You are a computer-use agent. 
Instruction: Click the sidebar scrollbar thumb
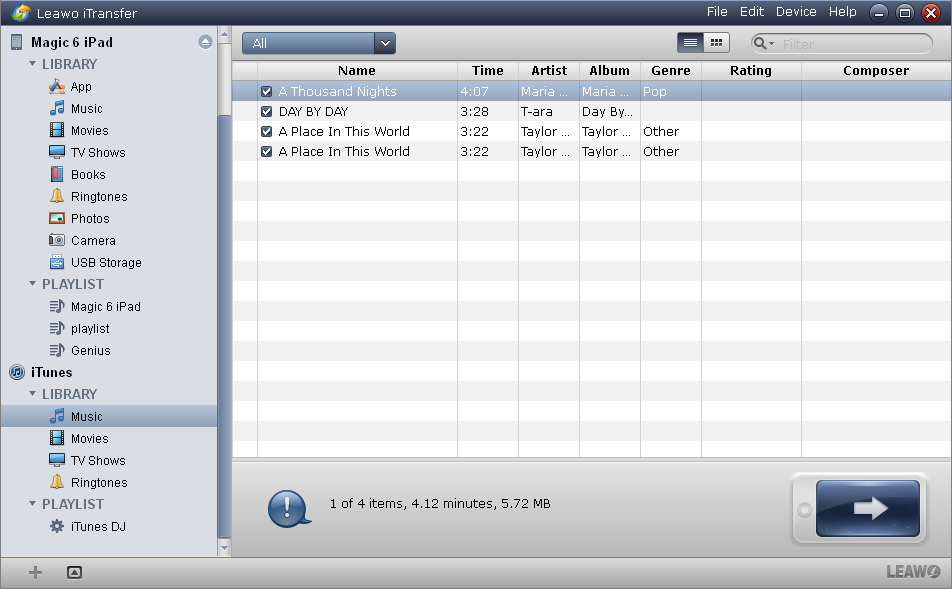point(224,325)
